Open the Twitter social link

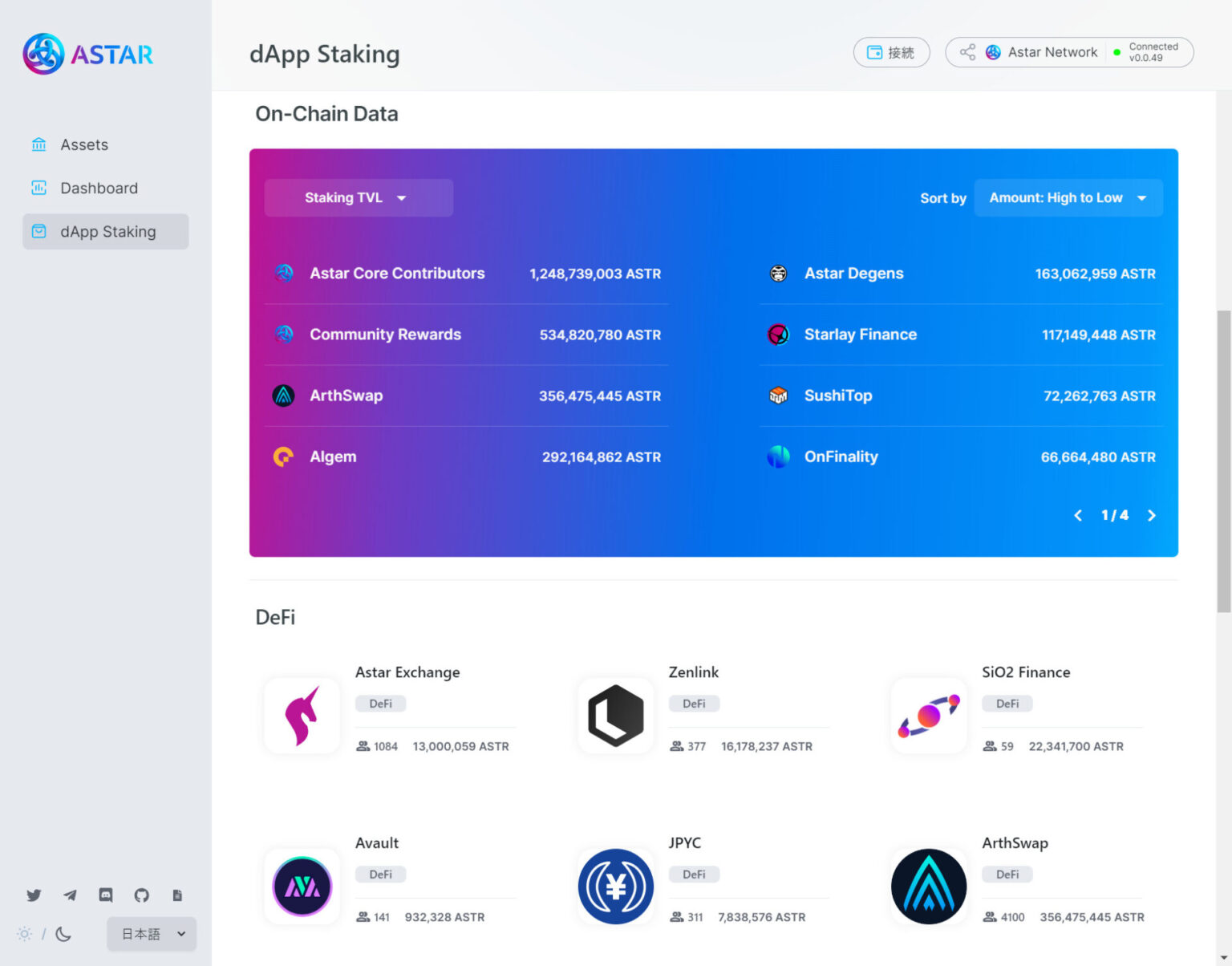[34, 895]
